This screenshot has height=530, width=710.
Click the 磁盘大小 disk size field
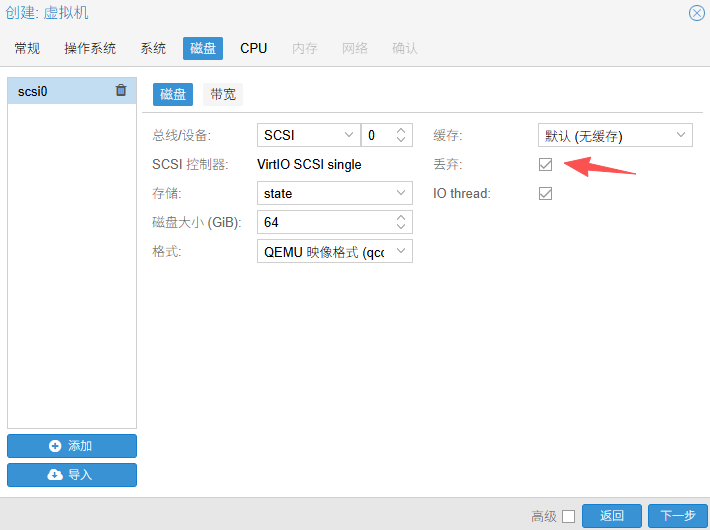coord(324,222)
